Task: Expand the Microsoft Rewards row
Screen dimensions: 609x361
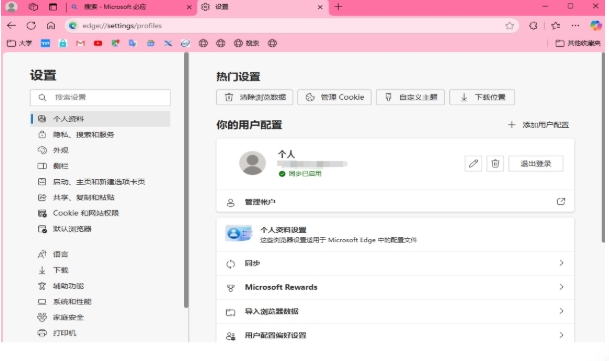Action: (x=395, y=288)
